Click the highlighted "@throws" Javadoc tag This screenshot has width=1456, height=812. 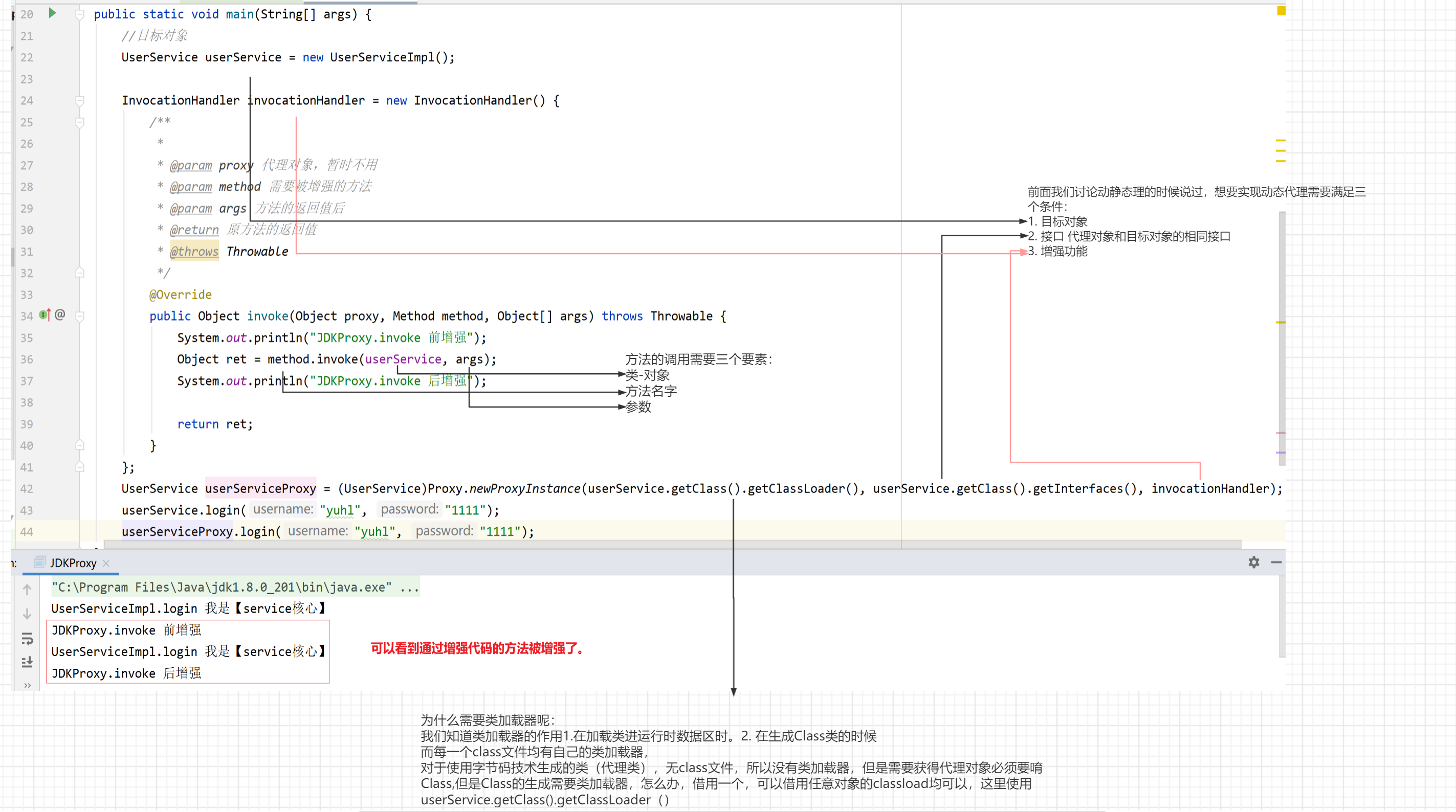coord(194,252)
